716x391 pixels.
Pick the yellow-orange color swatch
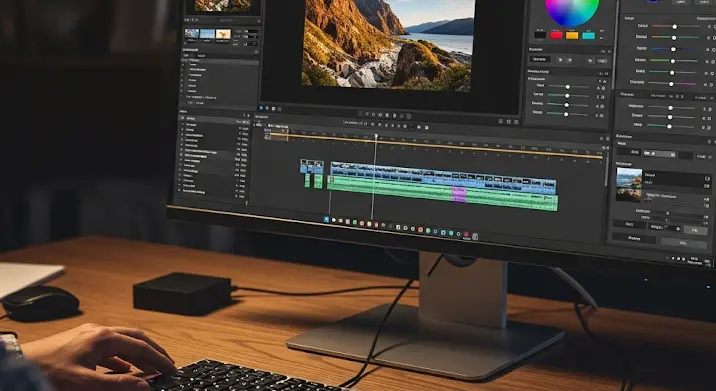point(572,35)
